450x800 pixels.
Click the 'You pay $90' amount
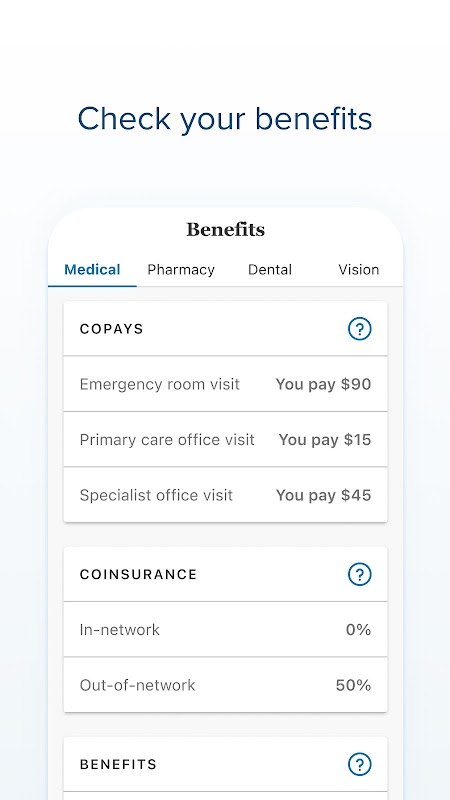[323, 384]
